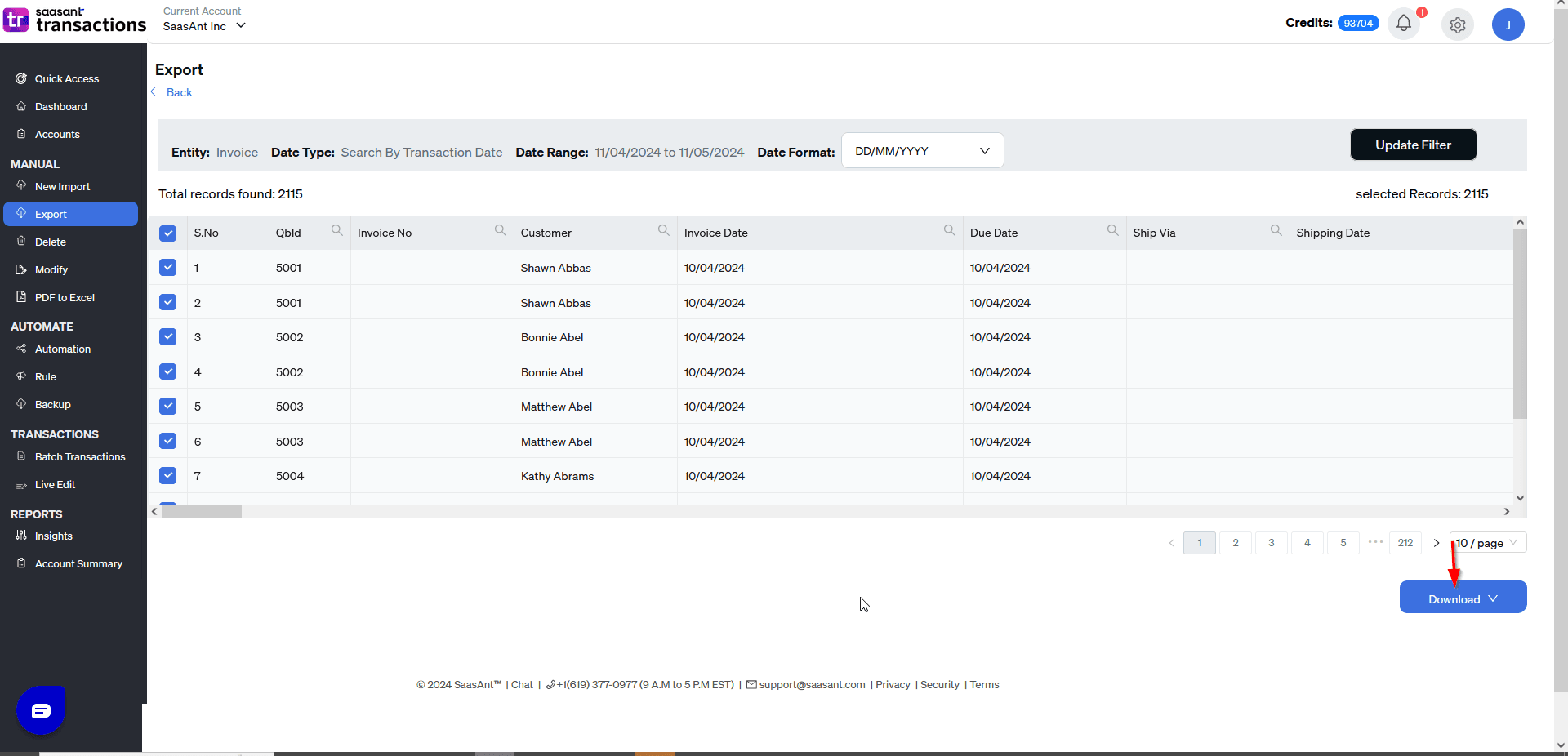Search the Customer column

tap(663, 231)
